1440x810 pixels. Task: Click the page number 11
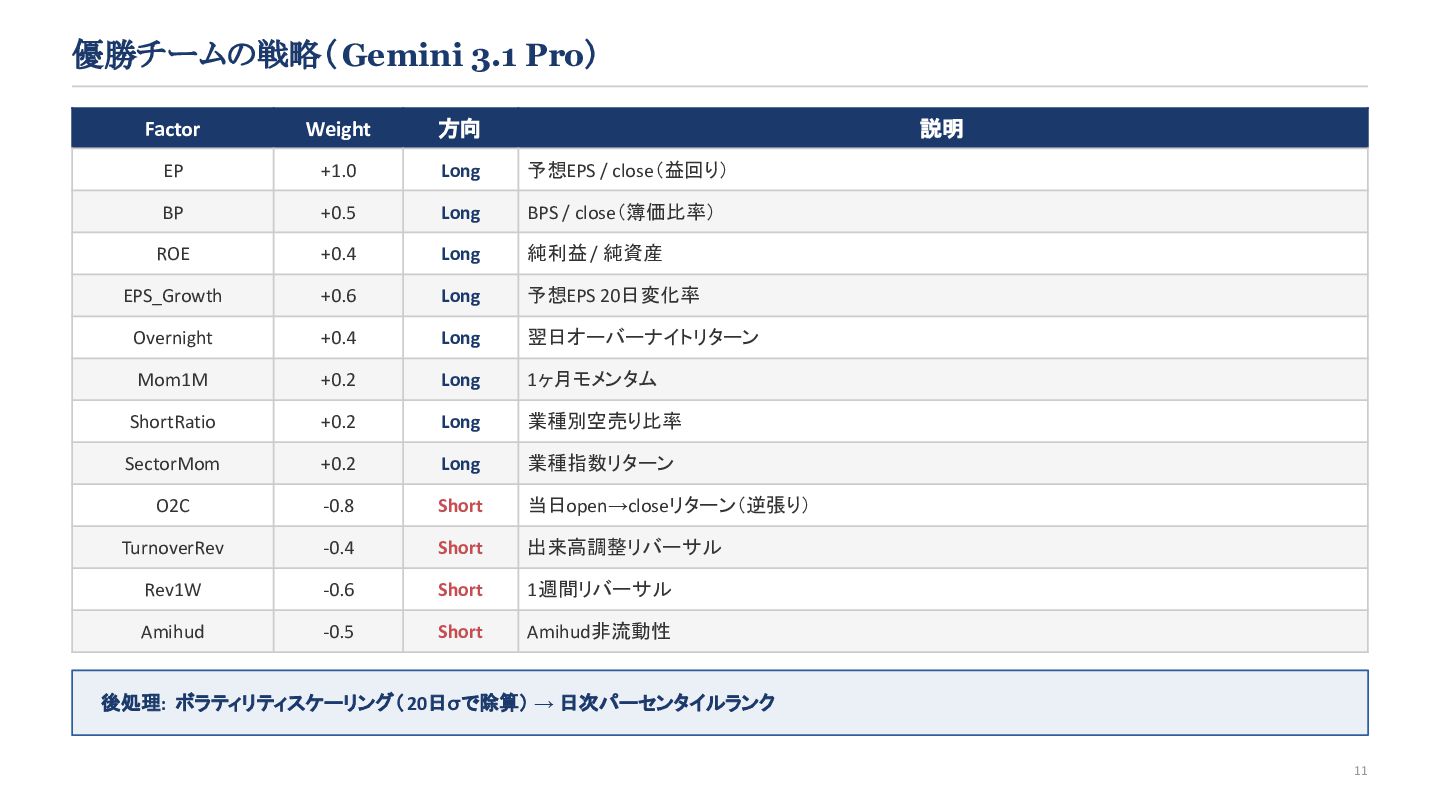click(1360, 771)
